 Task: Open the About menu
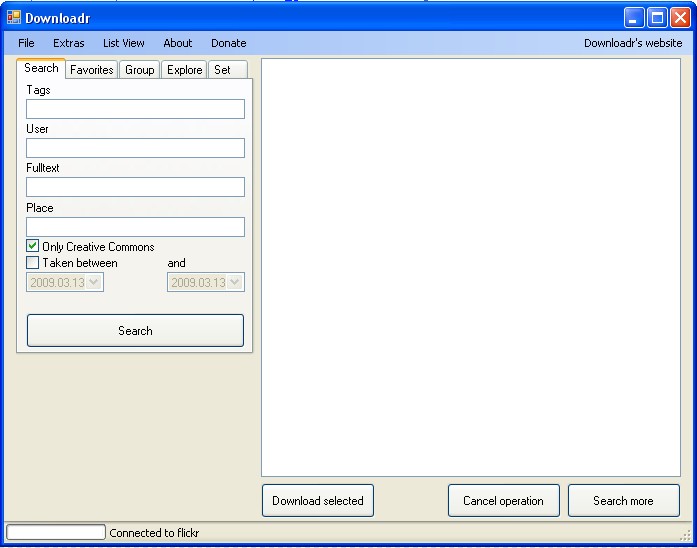(x=178, y=43)
